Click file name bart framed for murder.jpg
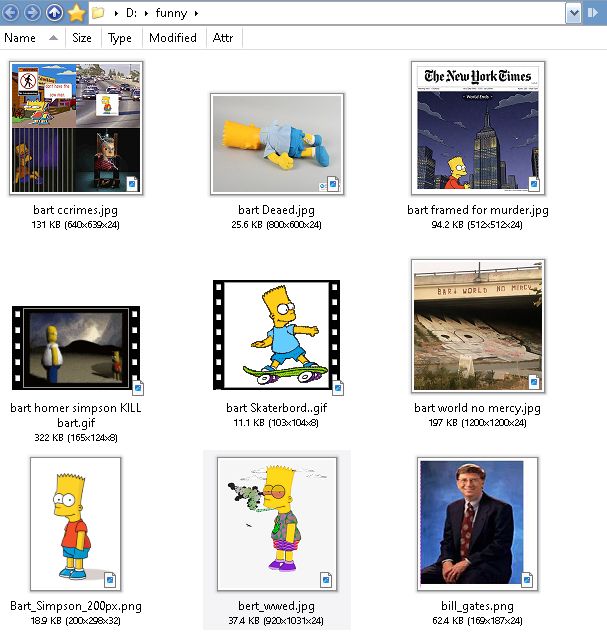This screenshot has width=607, height=636. pyautogui.click(x=478, y=210)
